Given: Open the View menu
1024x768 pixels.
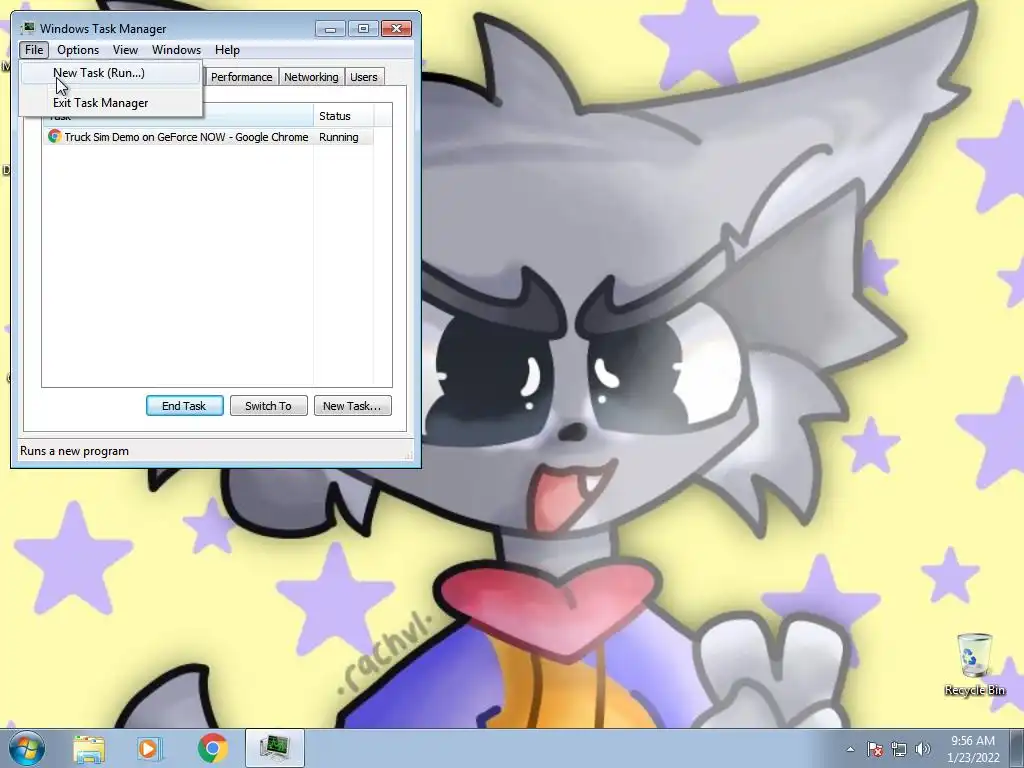Looking at the screenshot, I should click(125, 50).
